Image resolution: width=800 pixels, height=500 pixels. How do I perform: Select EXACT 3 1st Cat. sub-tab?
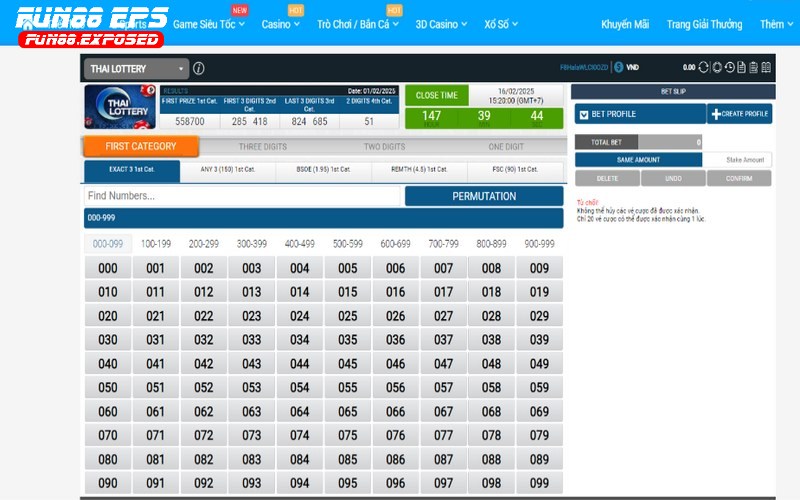[x=132, y=170]
